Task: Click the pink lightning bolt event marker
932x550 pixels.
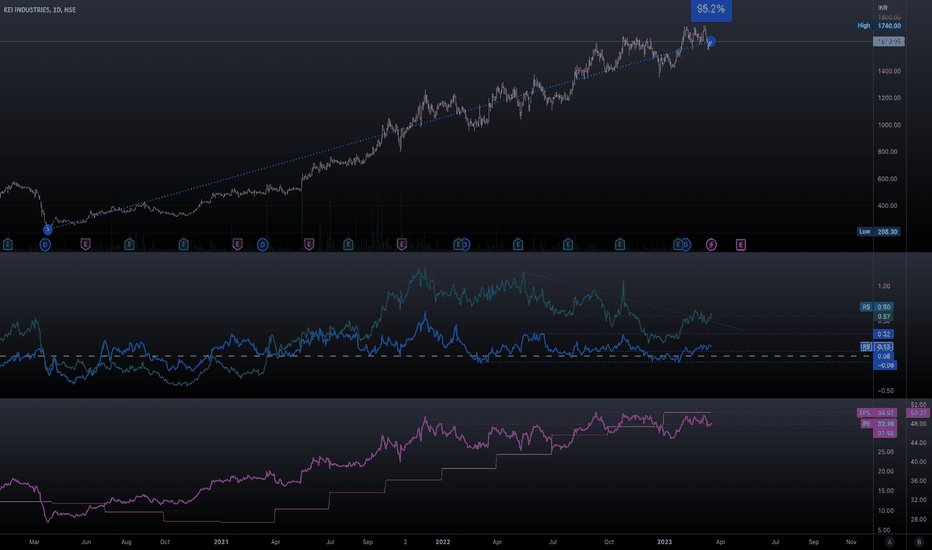Action: 711,244
